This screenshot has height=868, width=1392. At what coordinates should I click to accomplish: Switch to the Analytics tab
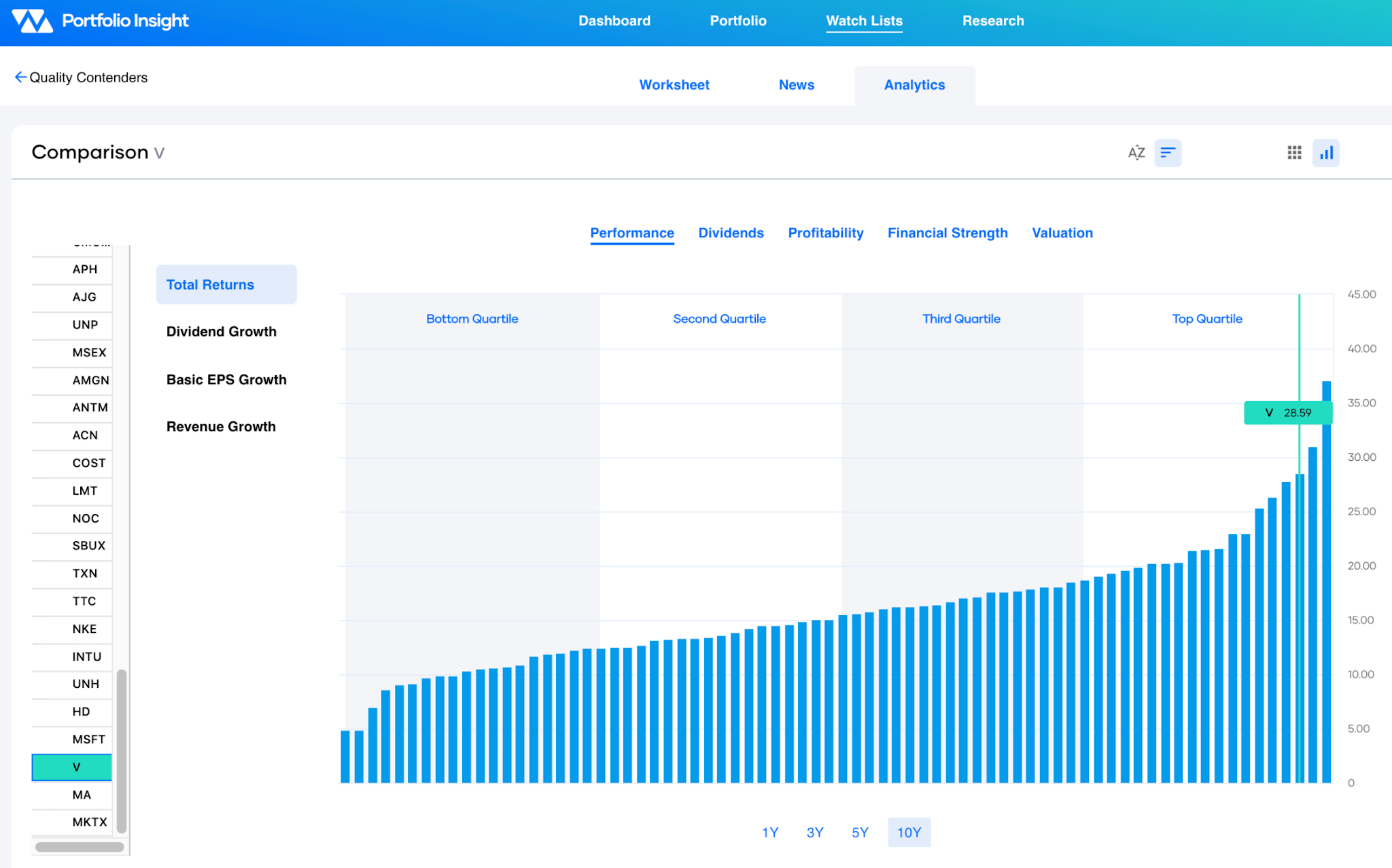(x=914, y=85)
